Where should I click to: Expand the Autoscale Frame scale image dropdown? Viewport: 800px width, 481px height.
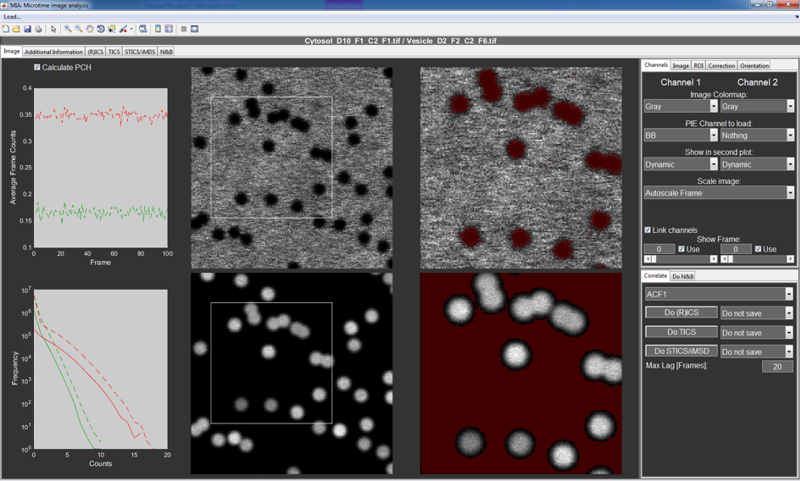coord(718,192)
